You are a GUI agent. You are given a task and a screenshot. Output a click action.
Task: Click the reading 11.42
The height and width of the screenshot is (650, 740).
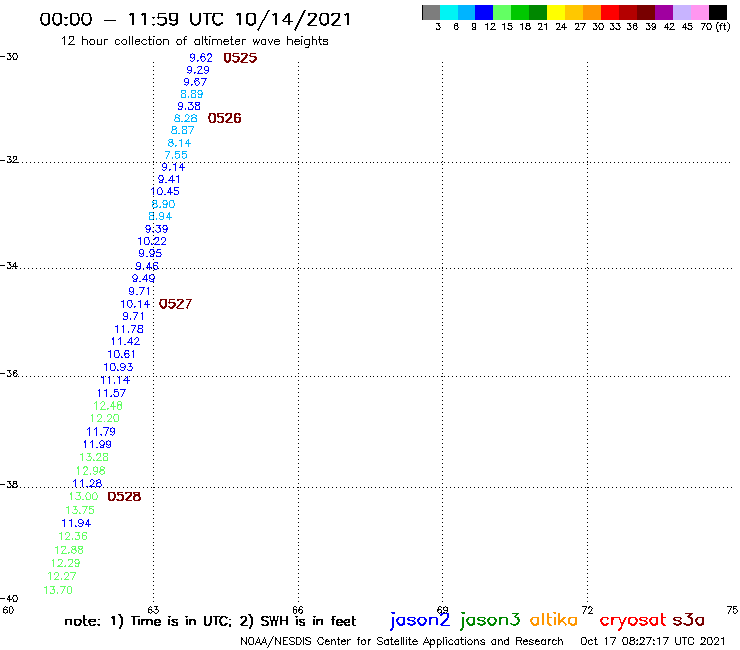(x=126, y=342)
